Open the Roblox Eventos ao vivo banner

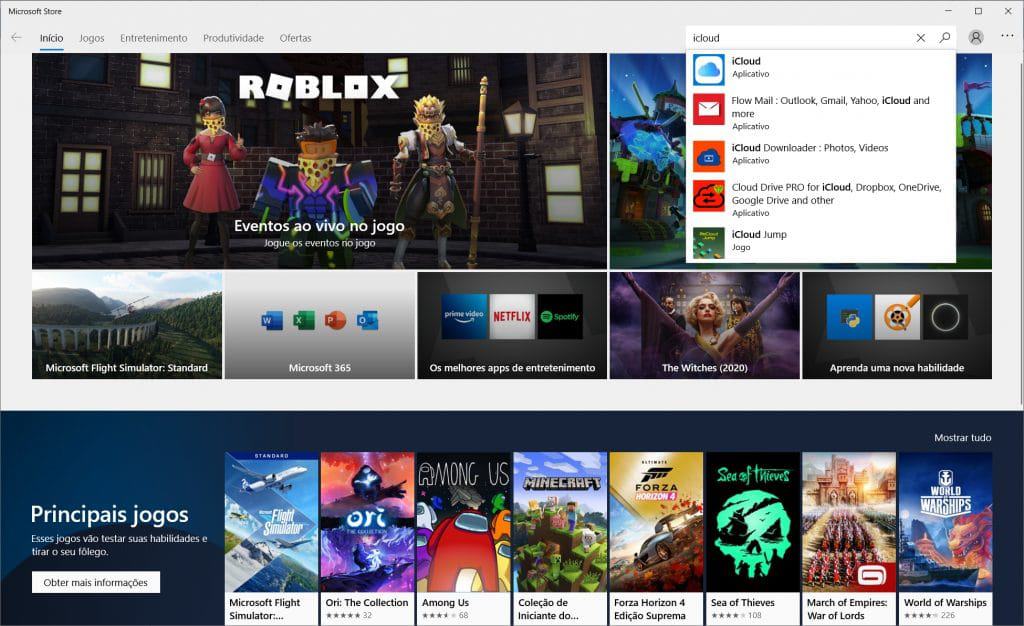319,161
